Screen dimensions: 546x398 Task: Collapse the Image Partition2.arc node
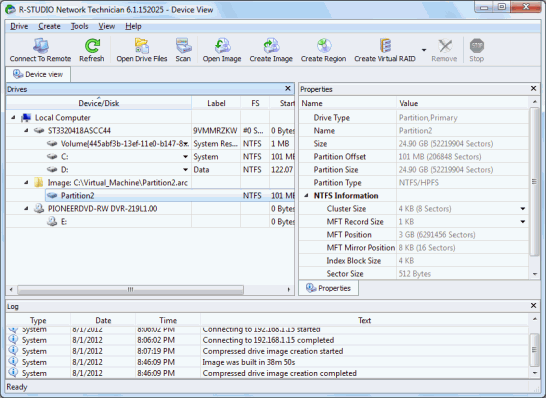(26, 182)
